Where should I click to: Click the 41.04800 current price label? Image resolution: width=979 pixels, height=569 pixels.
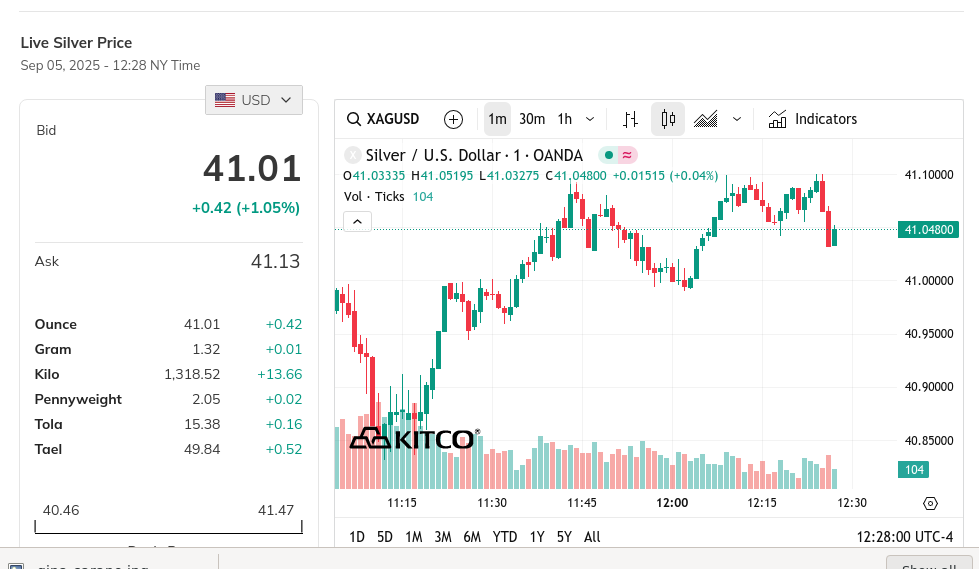pos(928,230)
